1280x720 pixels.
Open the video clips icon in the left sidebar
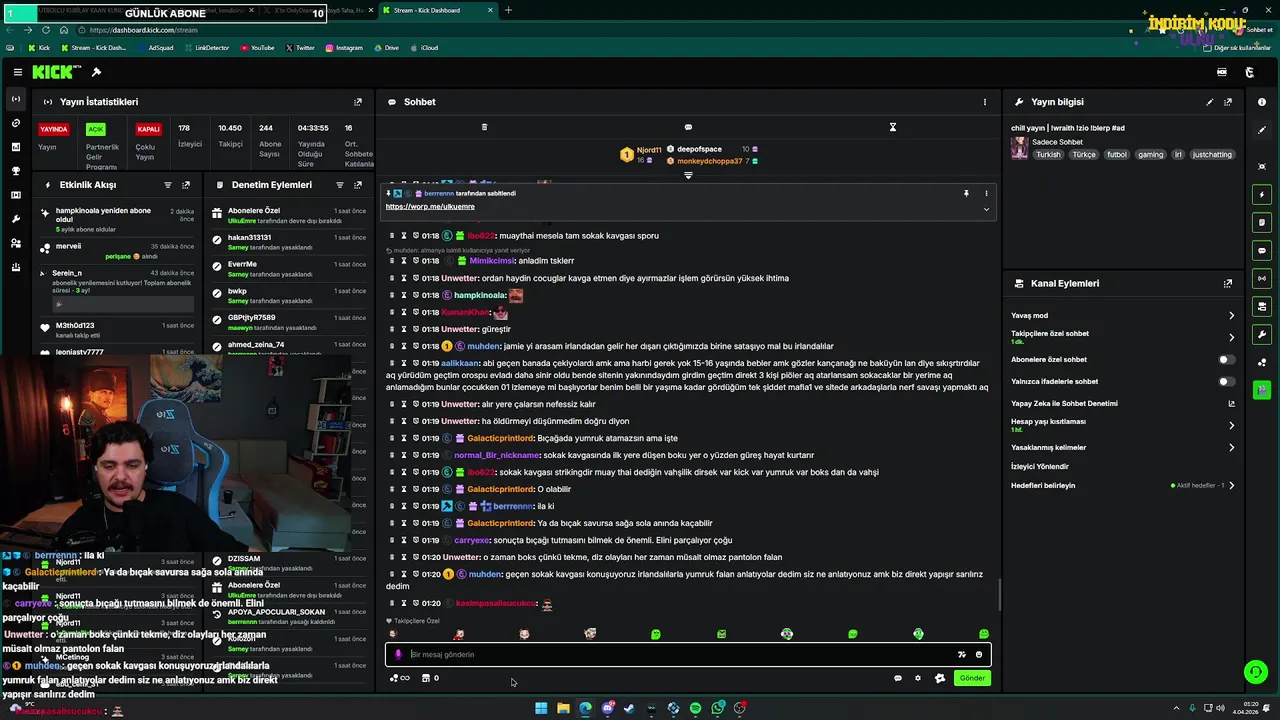(16, 195)
